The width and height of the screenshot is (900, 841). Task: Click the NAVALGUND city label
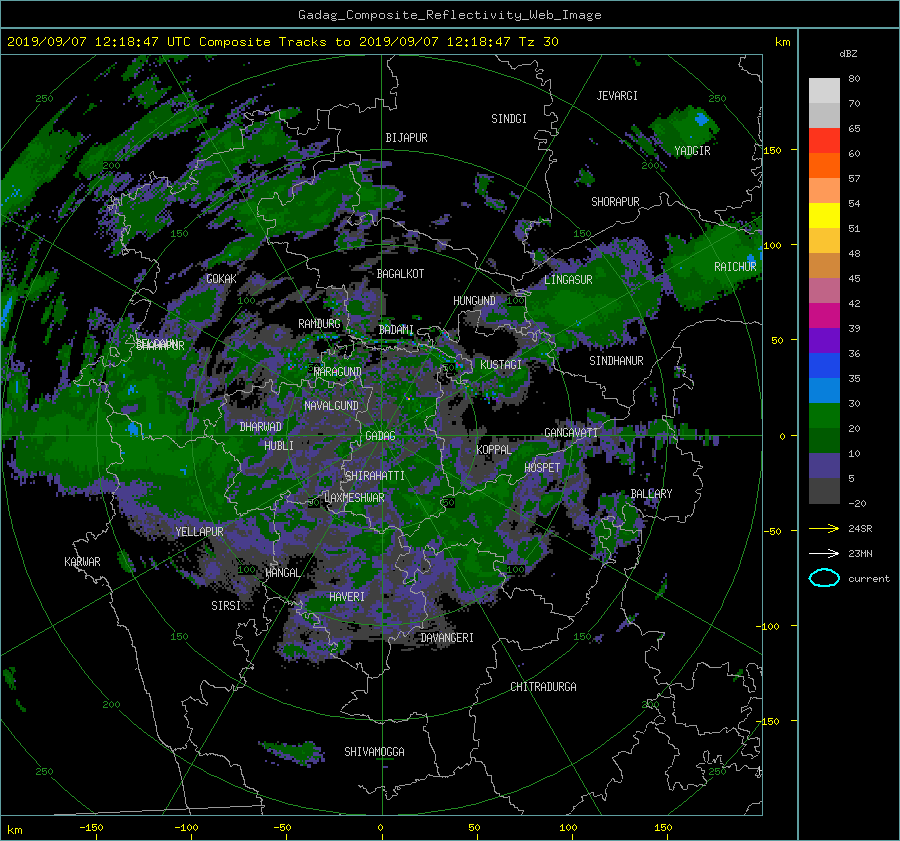coord(331,406)
